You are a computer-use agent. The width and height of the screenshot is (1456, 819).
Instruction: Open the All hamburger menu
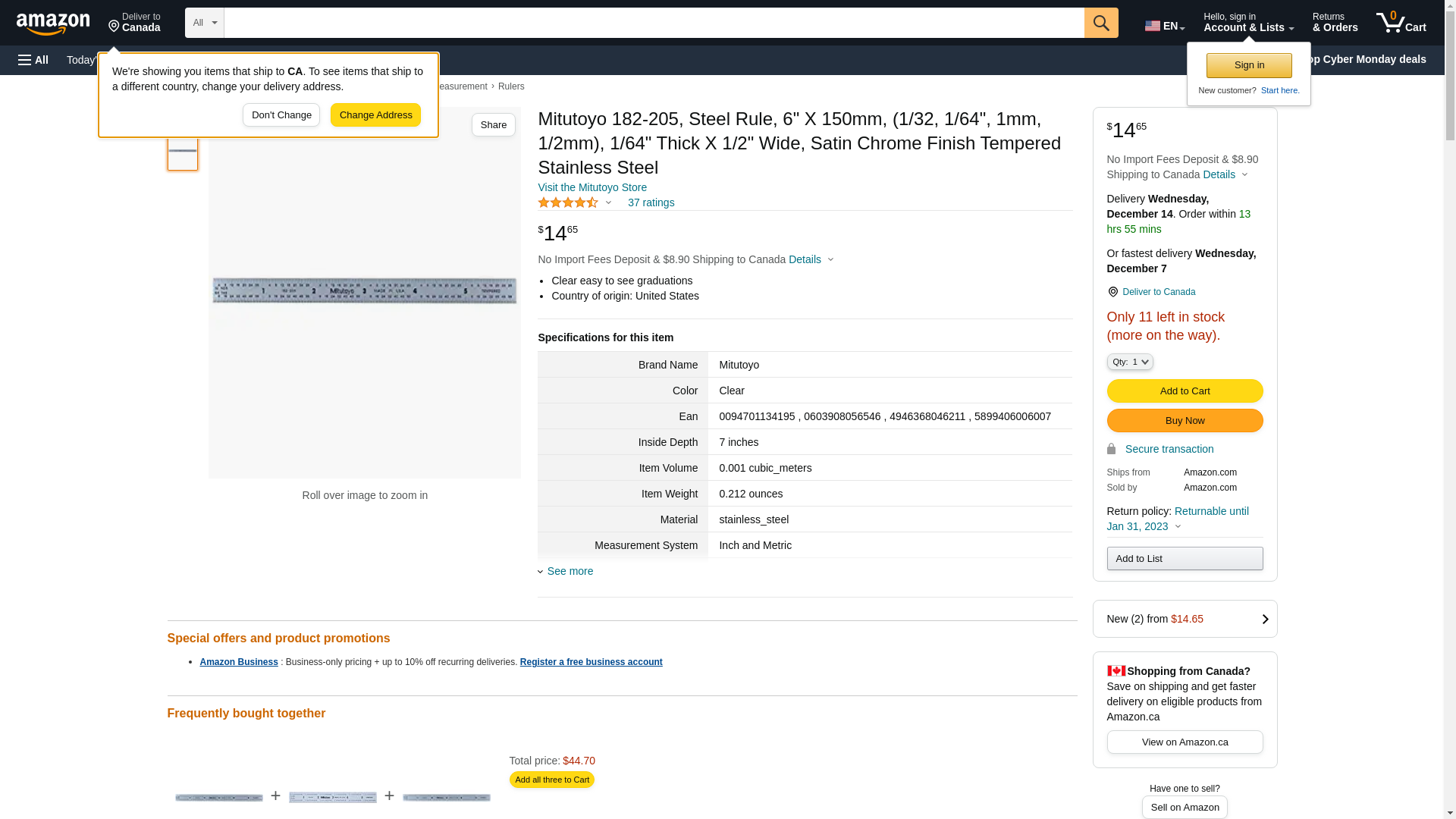pos(33,60)
